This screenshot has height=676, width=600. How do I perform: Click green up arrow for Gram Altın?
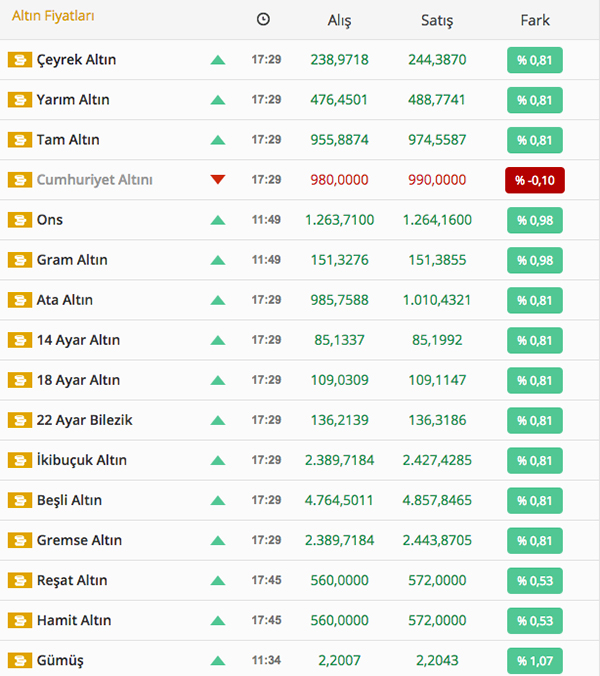pyautogui.click(x=218, y=260)
